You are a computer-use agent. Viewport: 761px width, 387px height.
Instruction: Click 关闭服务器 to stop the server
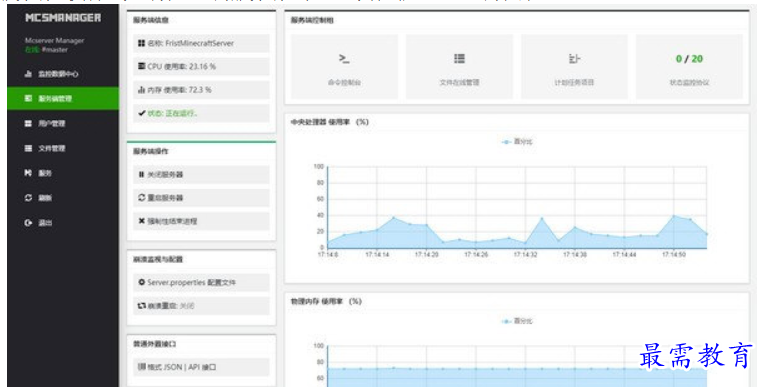[201, 174]
